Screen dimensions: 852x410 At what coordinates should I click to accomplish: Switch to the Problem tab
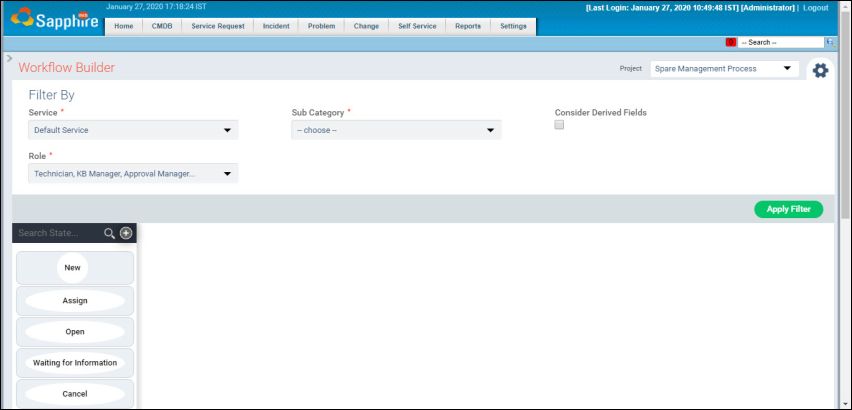click(x=321, y=27)
